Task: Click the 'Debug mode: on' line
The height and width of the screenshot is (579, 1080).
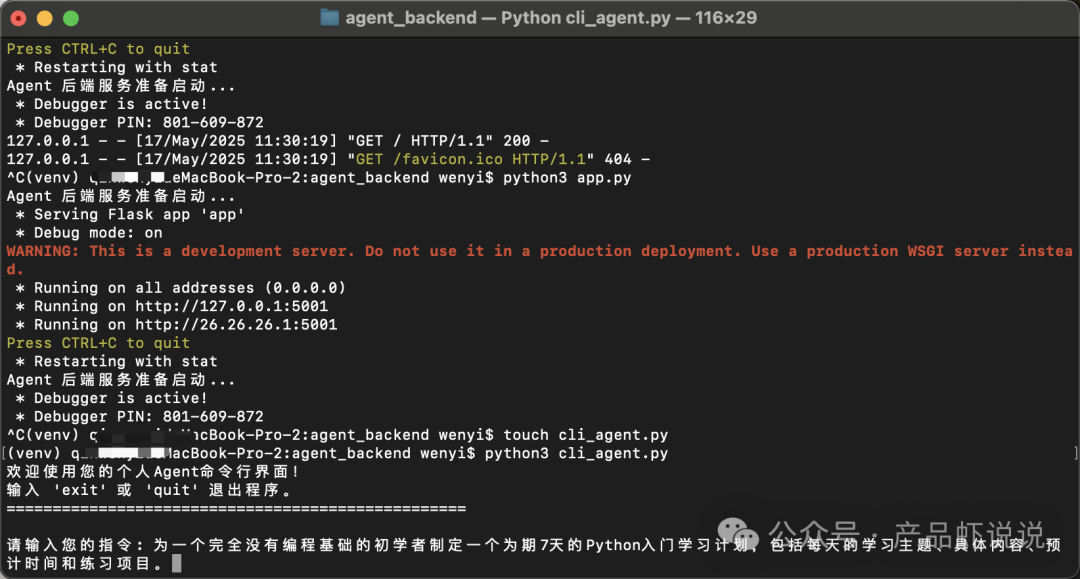Action: [x=90, y=233]
